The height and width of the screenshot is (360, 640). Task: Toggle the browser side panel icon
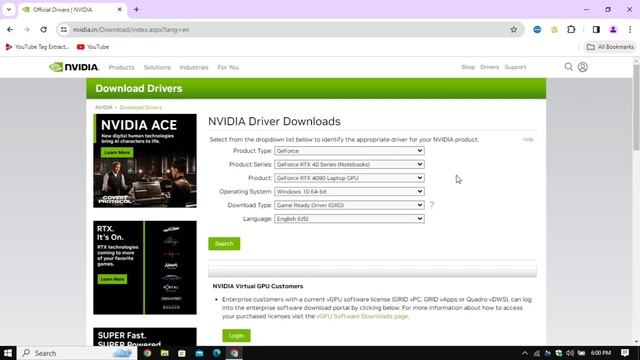pos(596,29)
